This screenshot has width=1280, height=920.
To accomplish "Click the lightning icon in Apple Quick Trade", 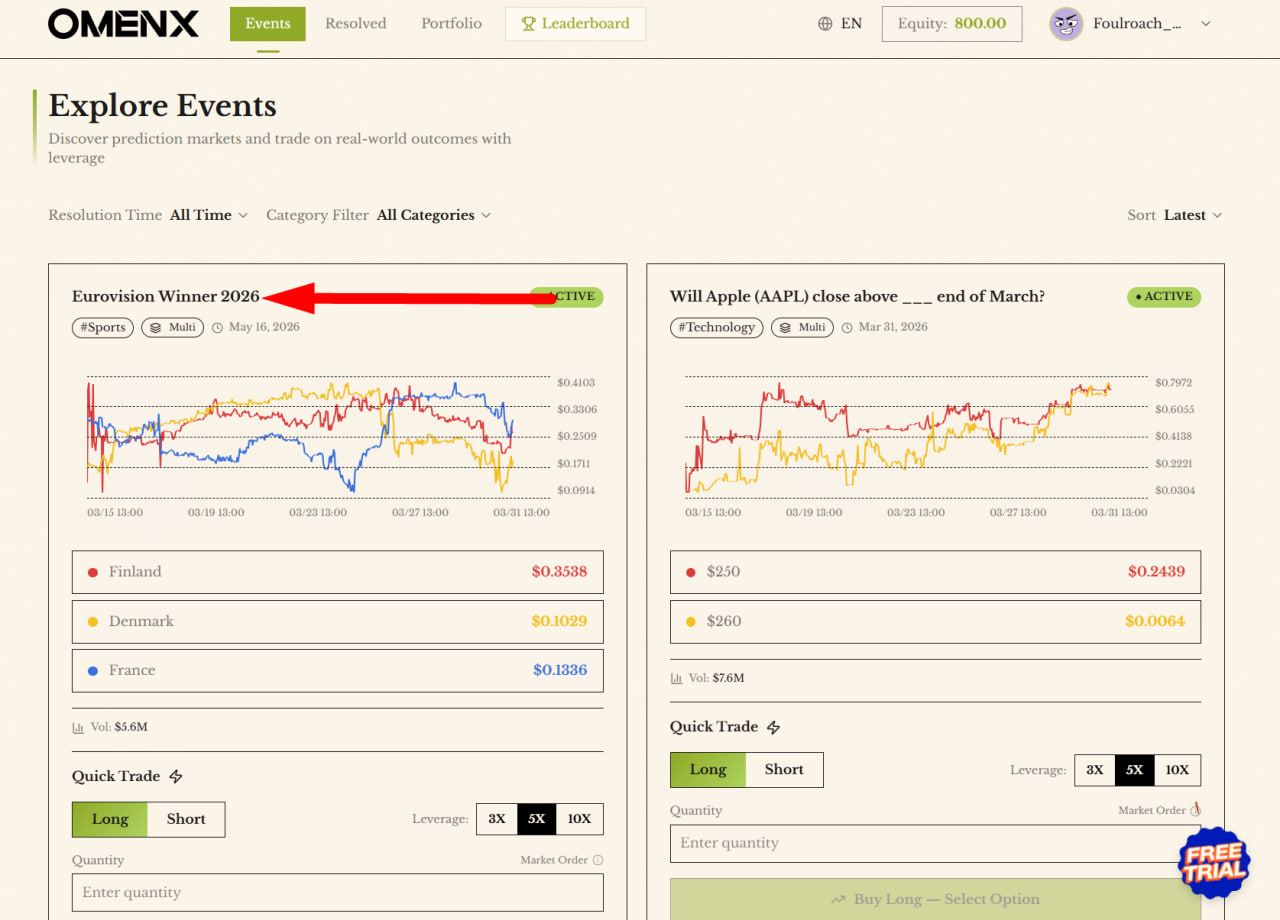I will point(774,727).
